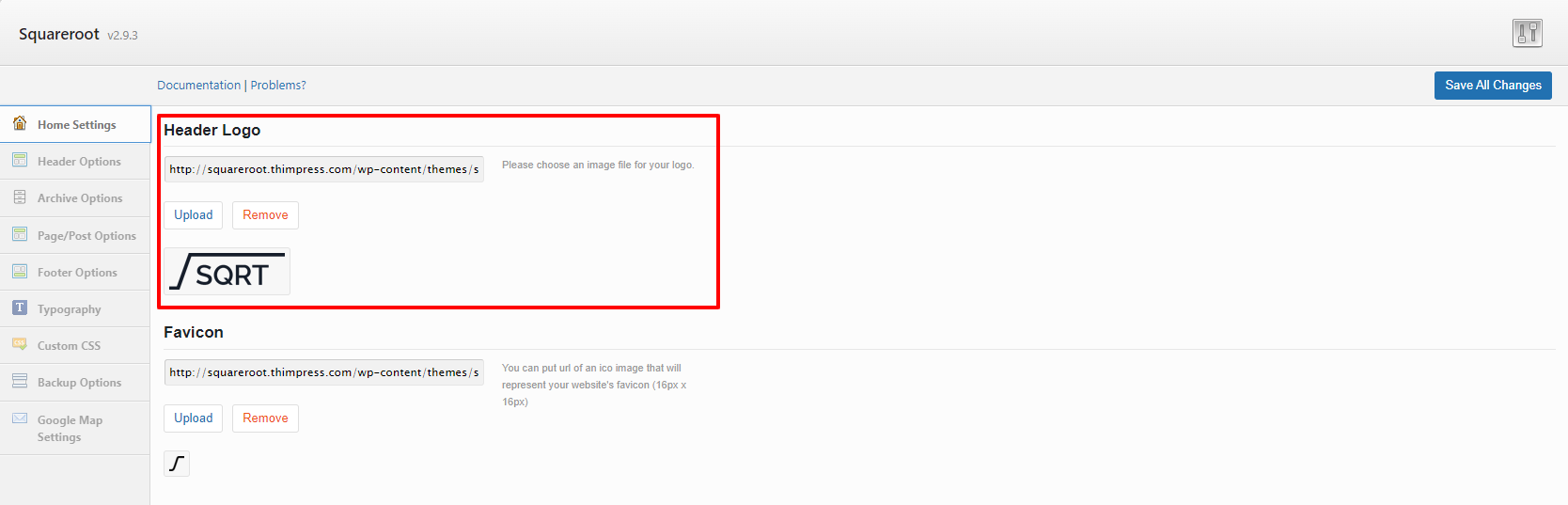Screen dimensions: 1568x505
Task: Open Google Map Settings
Action: pos(75,428)
